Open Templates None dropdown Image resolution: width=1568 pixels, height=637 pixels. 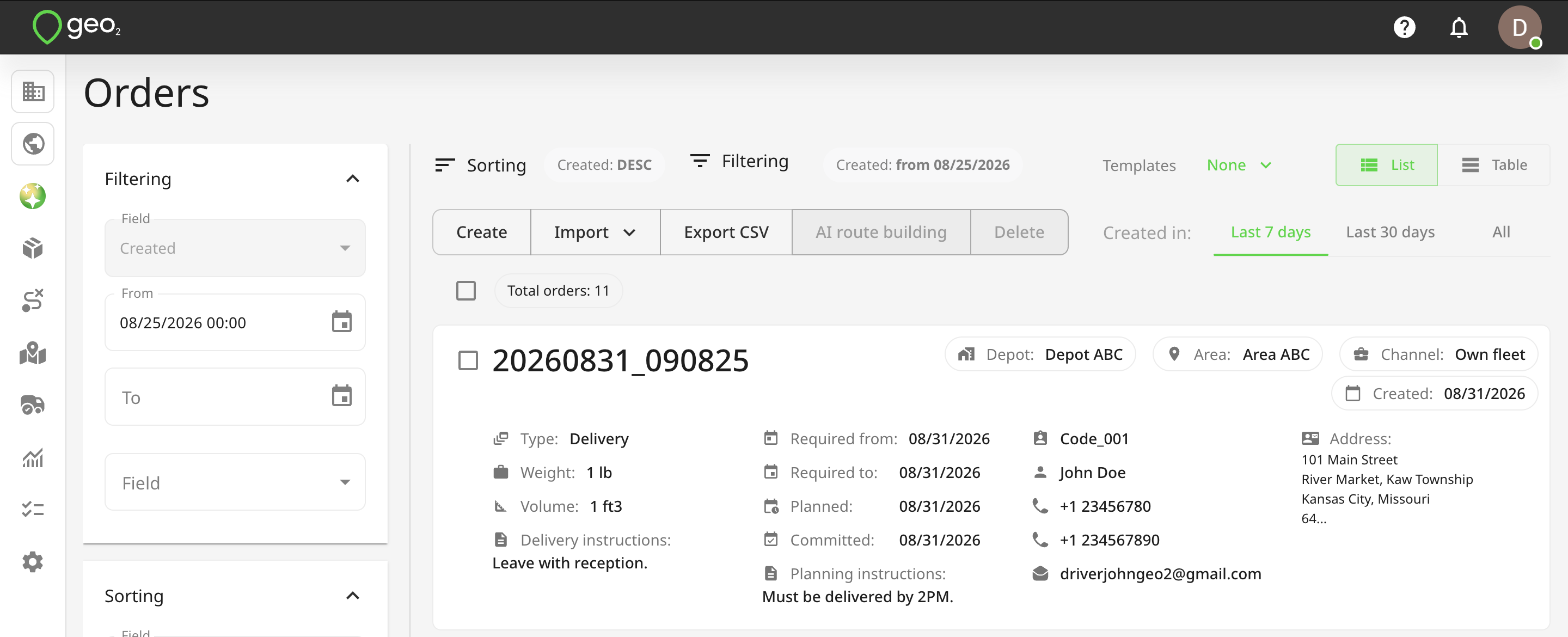(1239, 165)
